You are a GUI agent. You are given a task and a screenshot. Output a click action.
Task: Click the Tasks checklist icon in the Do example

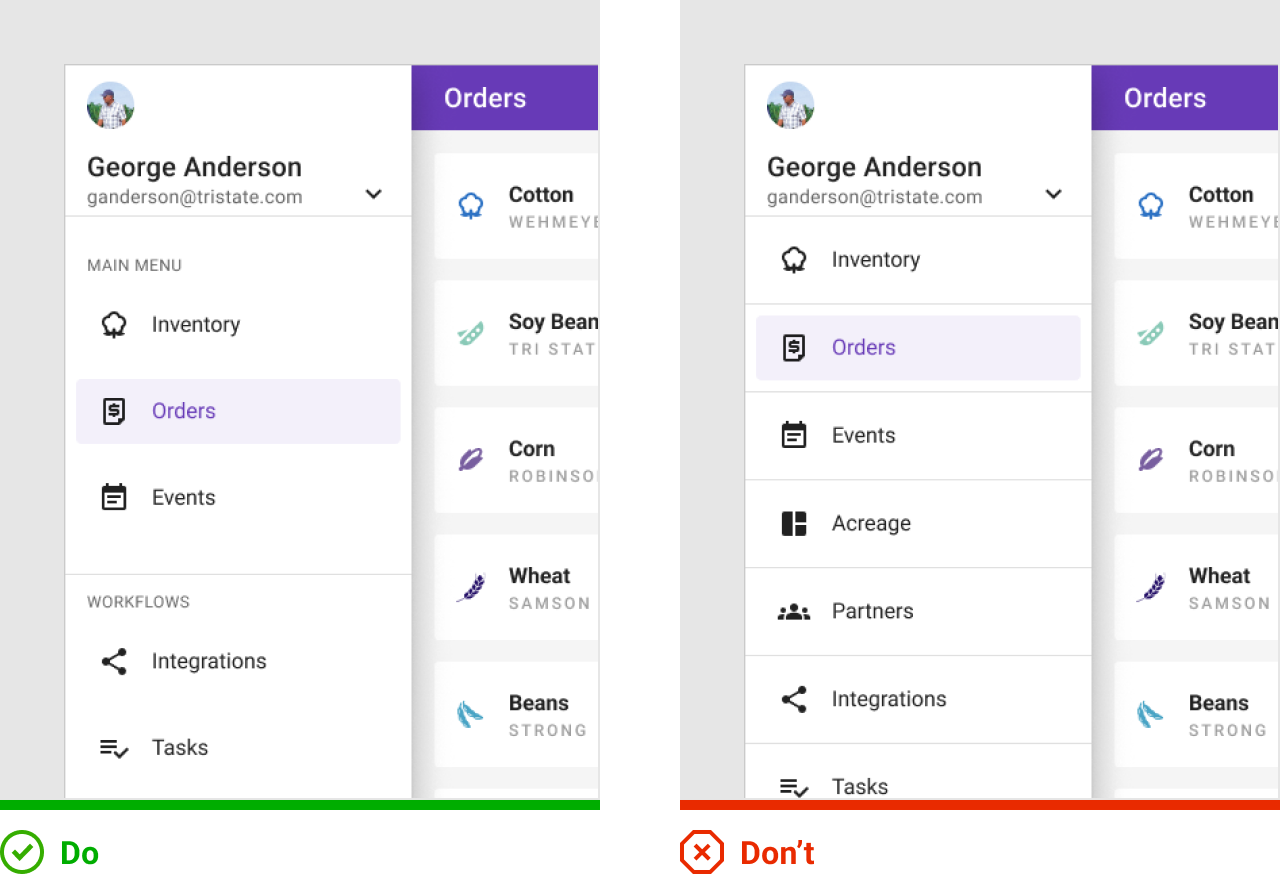coord(114,748)
